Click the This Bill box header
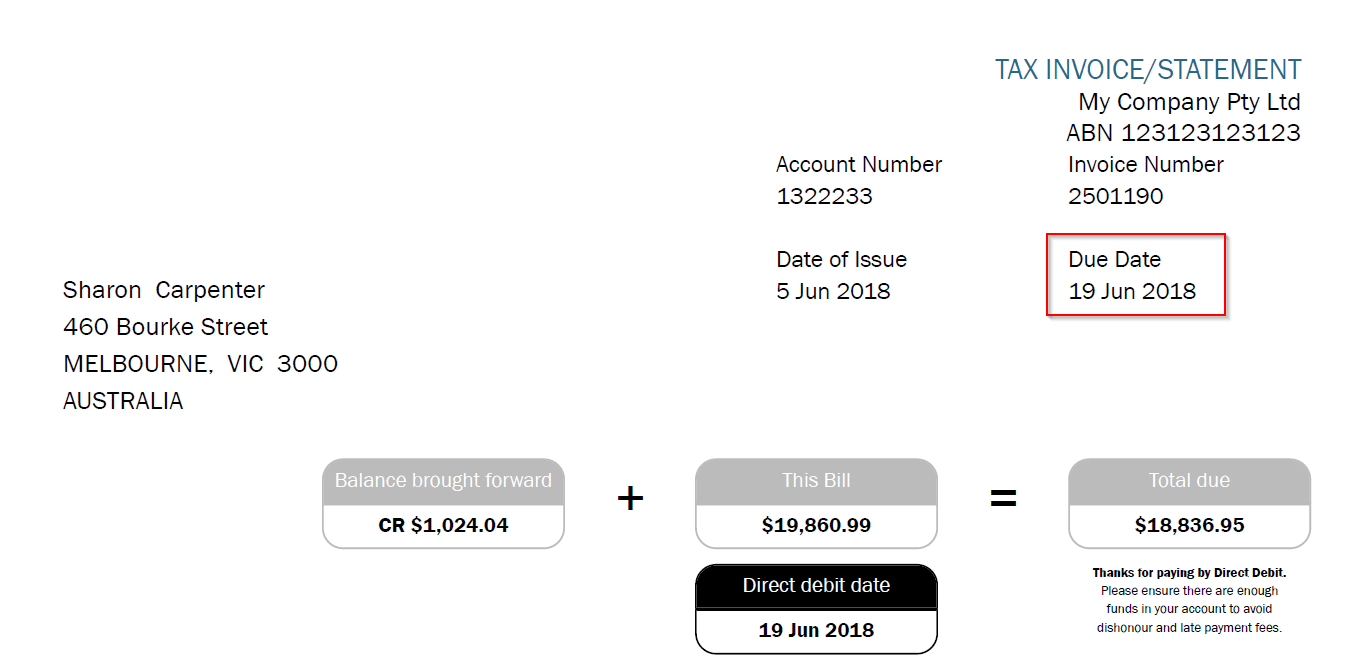1357x664 pixels. point(816,481)
